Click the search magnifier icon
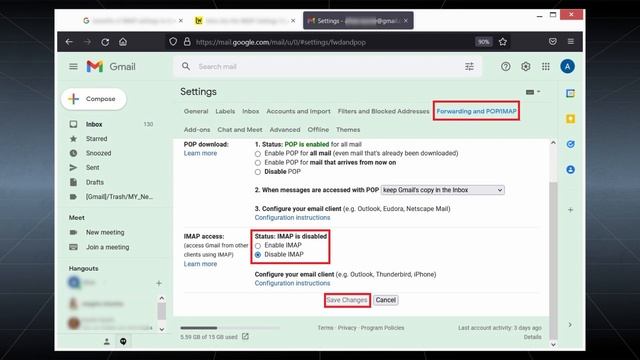Screen dimensions: 640x360 point(186,66)
